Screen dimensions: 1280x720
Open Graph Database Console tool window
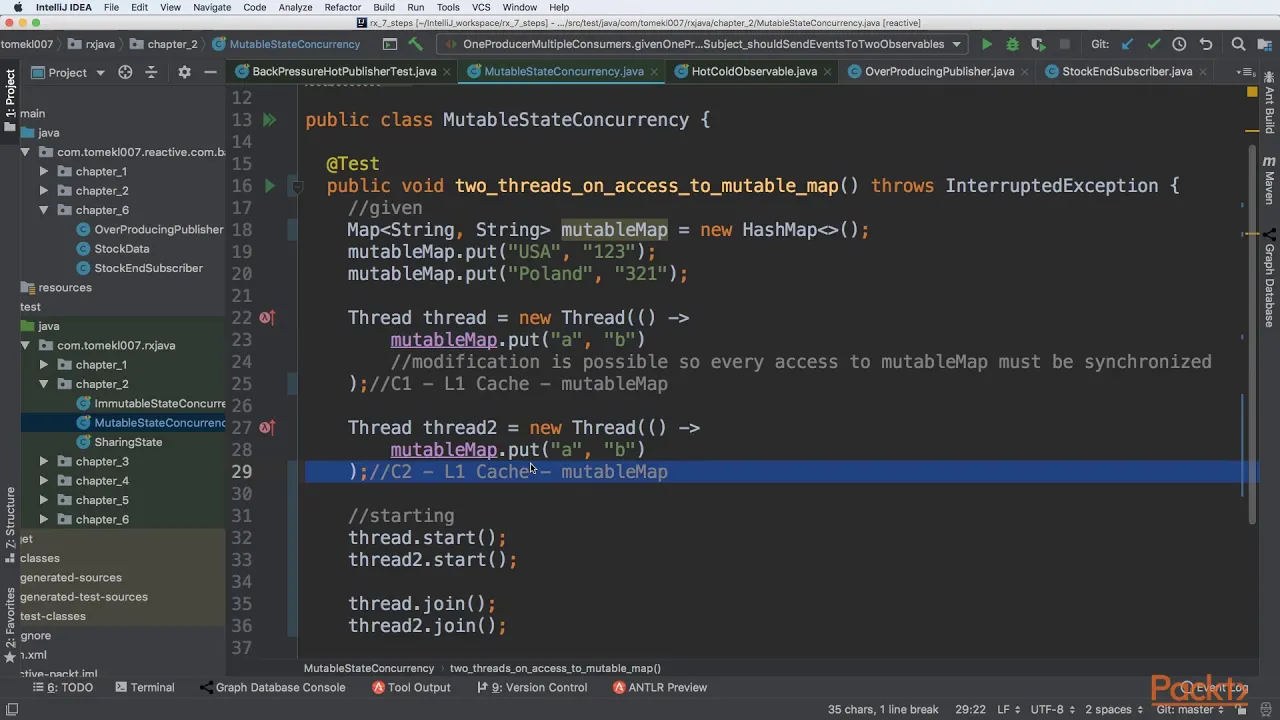click(x=272, y=688)
